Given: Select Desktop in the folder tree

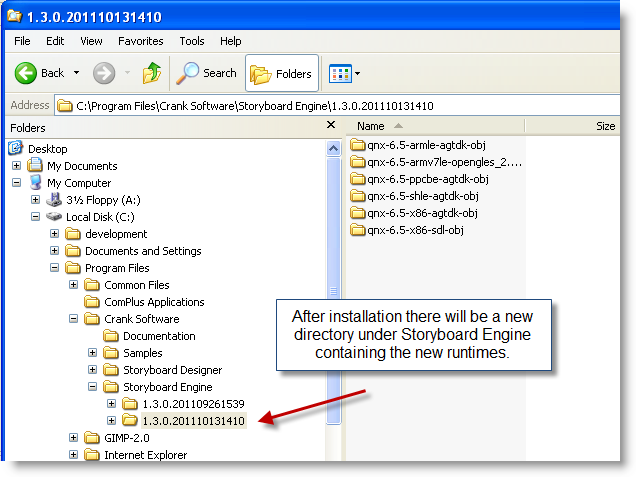Looking at the screenshot, I should [47, 149].
